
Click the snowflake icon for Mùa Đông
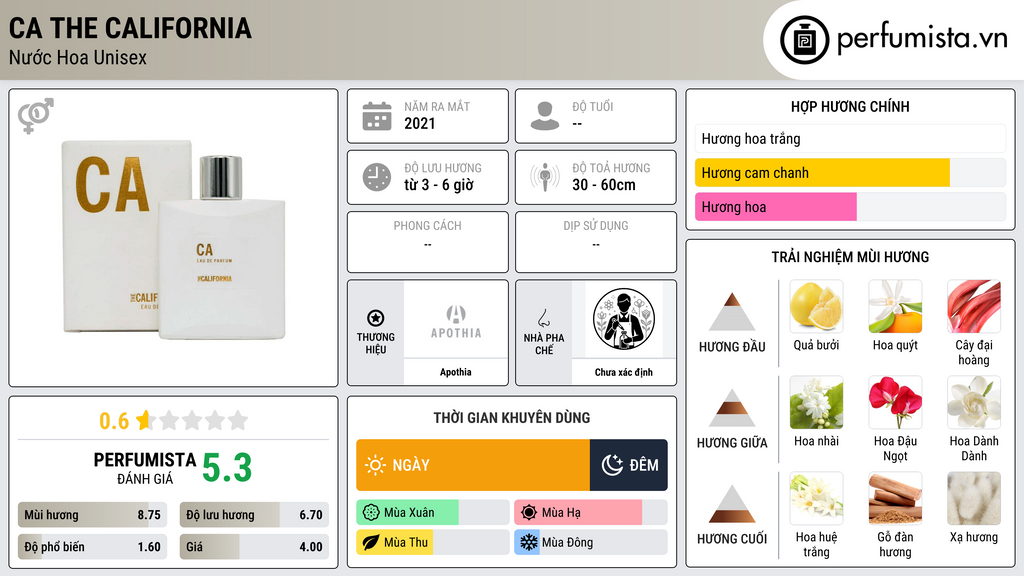coord(529,542)
